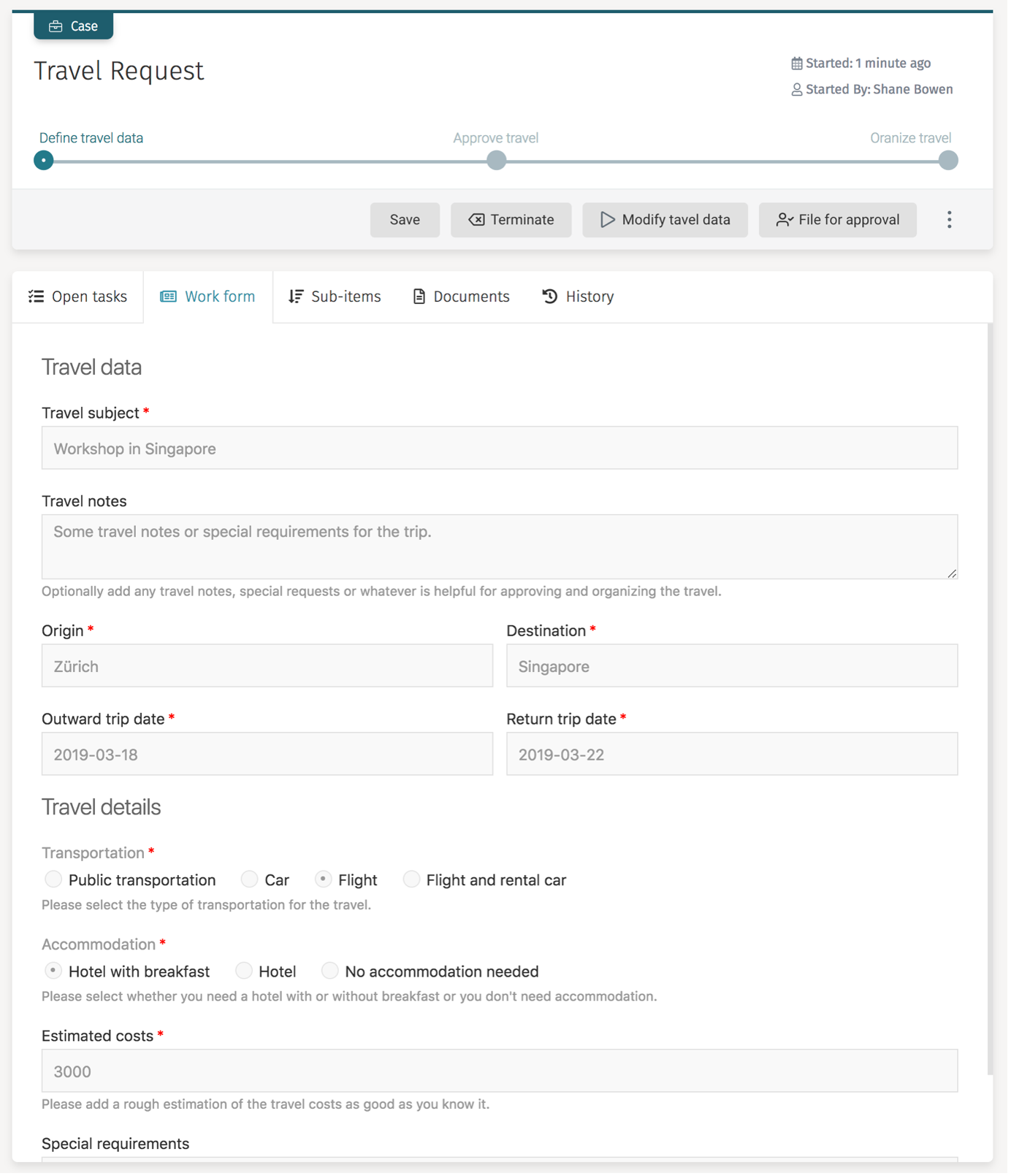Switch to the Open tasks tab

point(77,297)
